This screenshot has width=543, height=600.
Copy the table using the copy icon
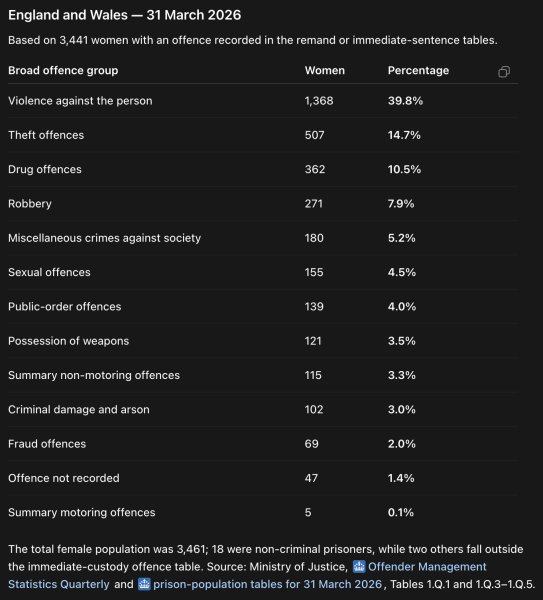pos(504,72)
